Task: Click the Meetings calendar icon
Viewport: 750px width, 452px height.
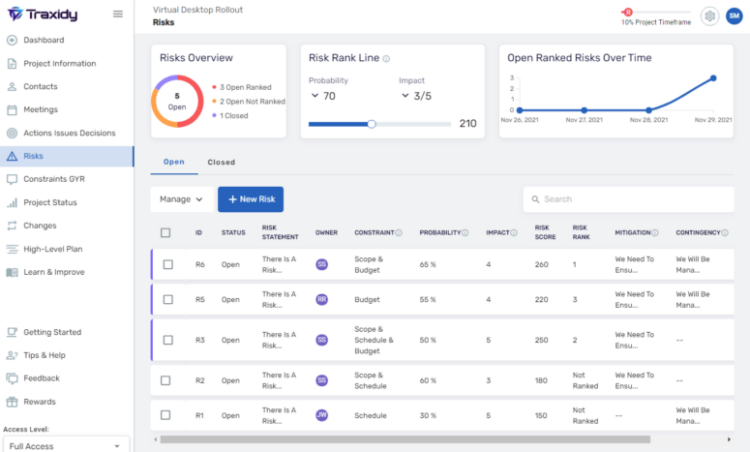Action: pyautogui.click(x=12, y=110)
